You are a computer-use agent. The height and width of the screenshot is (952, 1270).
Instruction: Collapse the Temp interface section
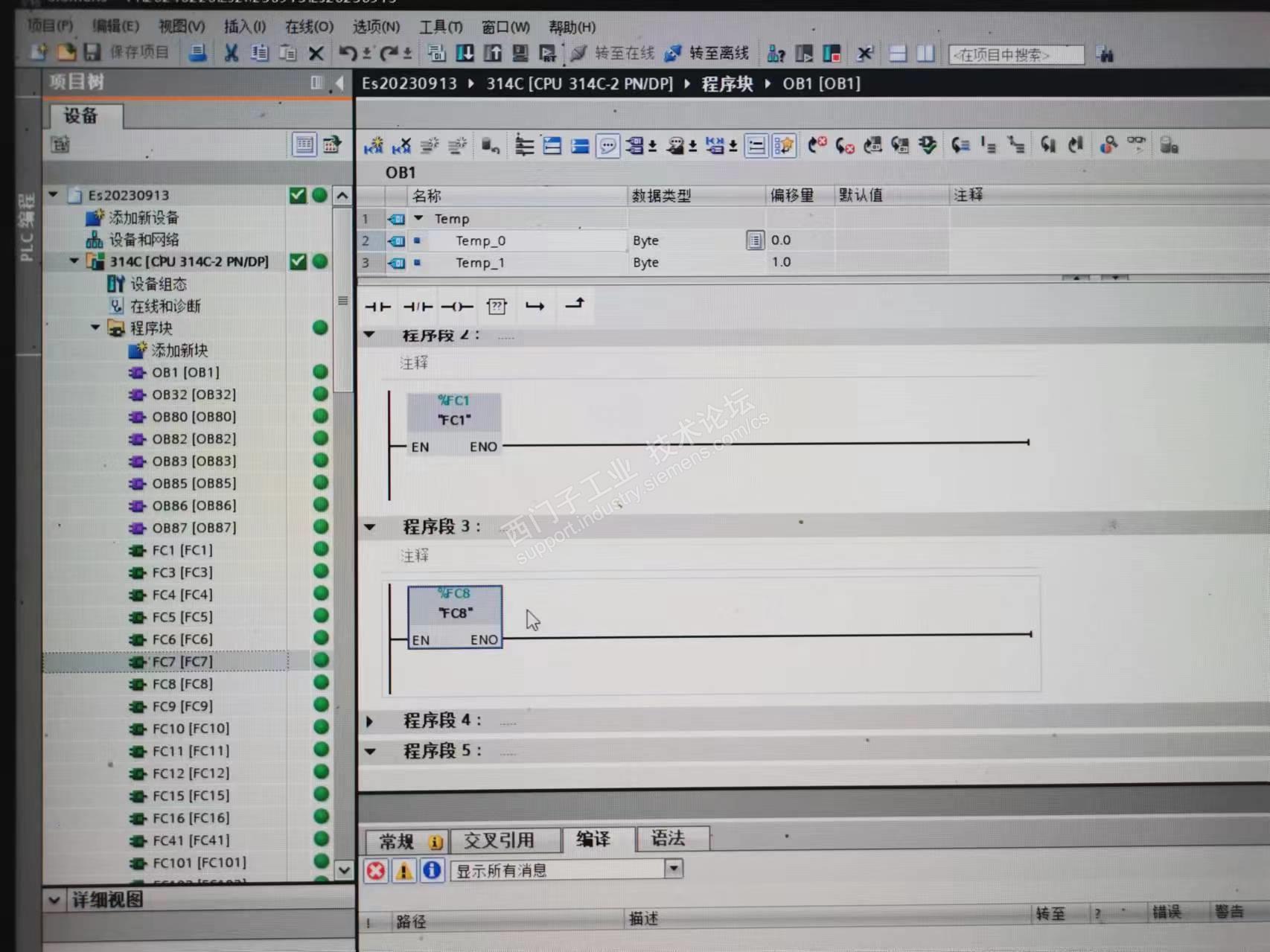coord(418,218)
